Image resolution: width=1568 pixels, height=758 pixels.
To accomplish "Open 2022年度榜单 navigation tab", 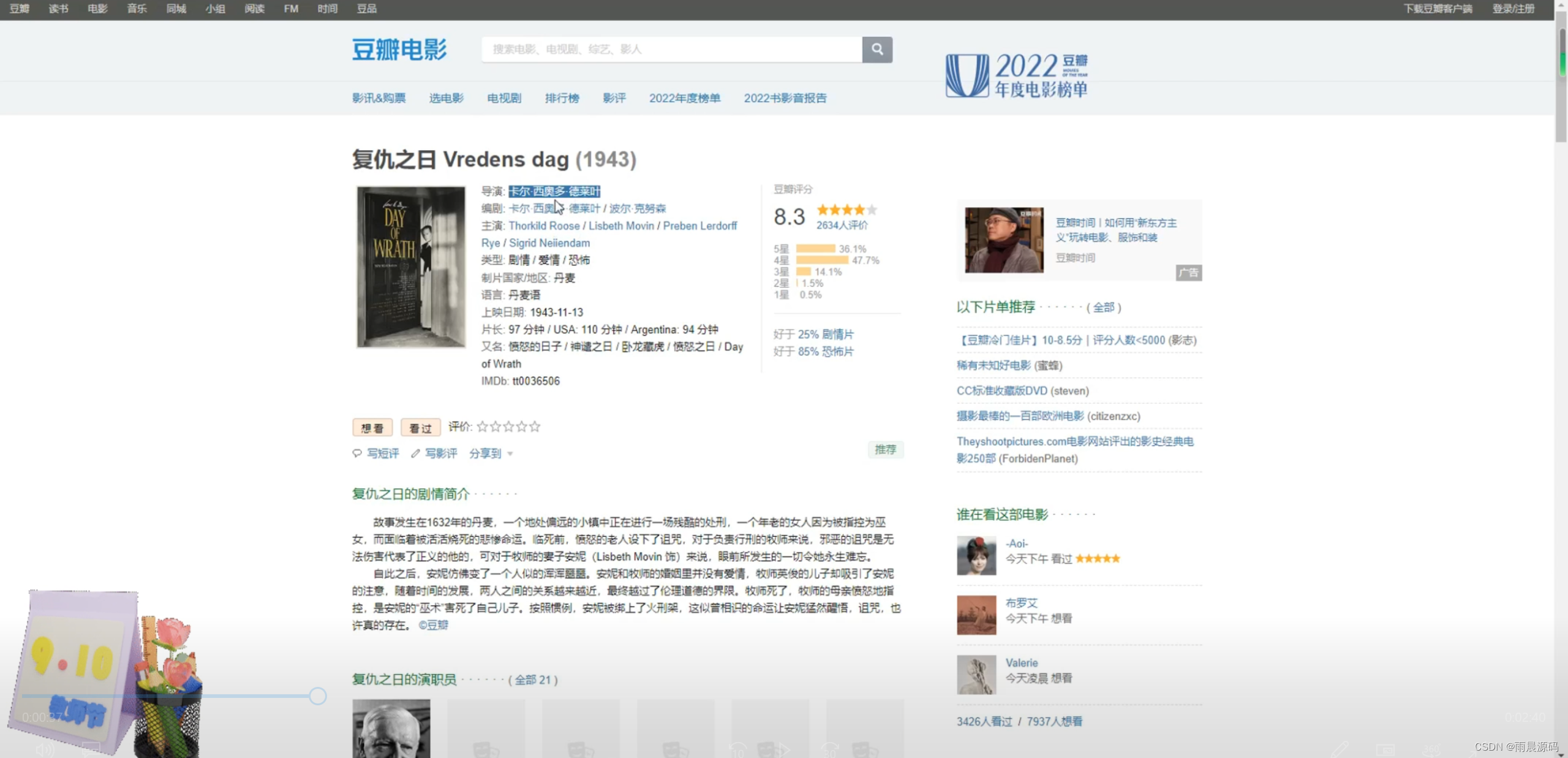I will click(685, 98).
